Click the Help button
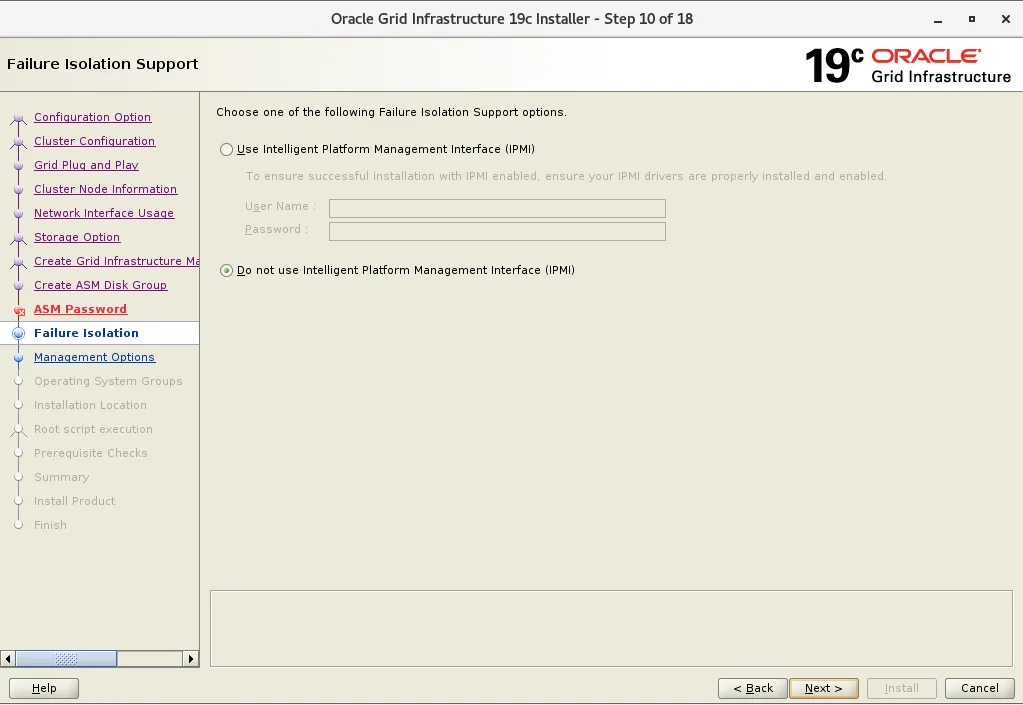Image resolution: width=1023 pixels, height=705 pixels. [44, 688]
